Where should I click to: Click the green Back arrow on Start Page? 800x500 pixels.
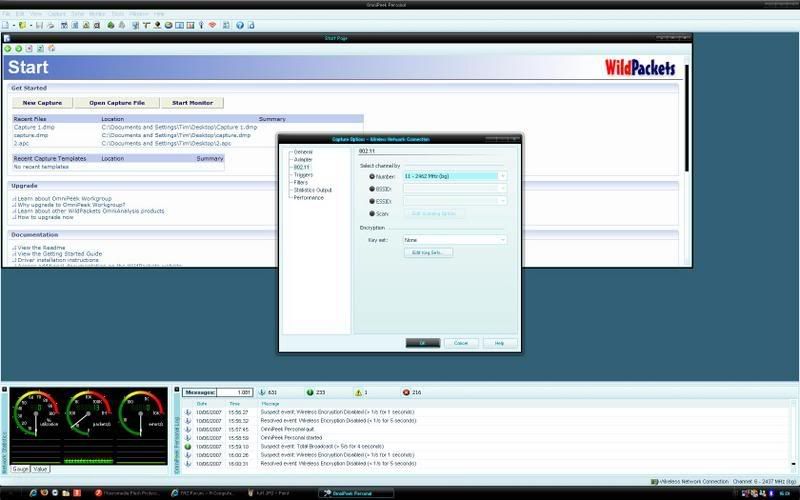pyautogui.click(x=7, y=48)
